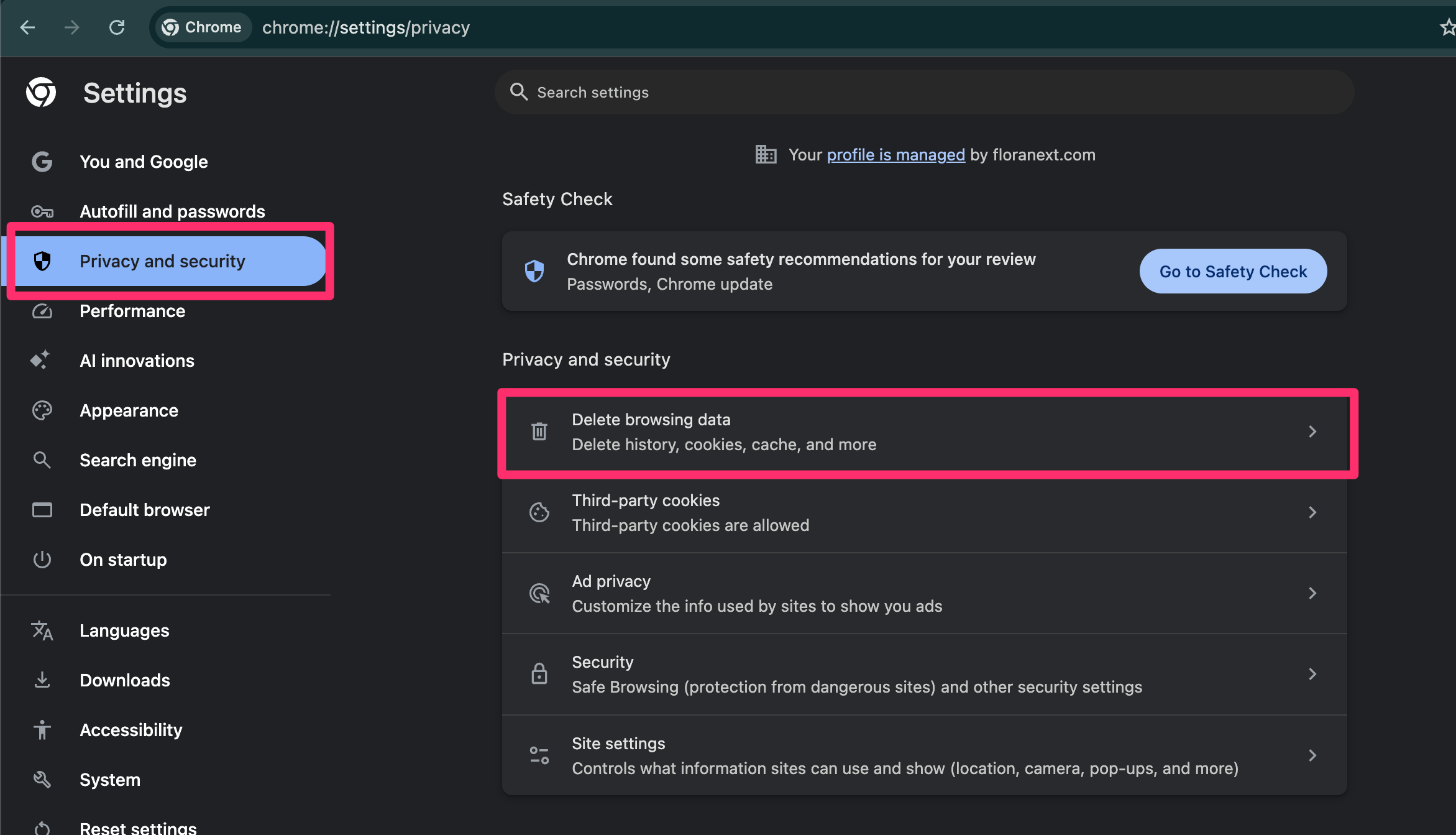This screenshot has height=835, width=1456.
Task: Focus the Search settings field
Action: click(x=923, y=92)
